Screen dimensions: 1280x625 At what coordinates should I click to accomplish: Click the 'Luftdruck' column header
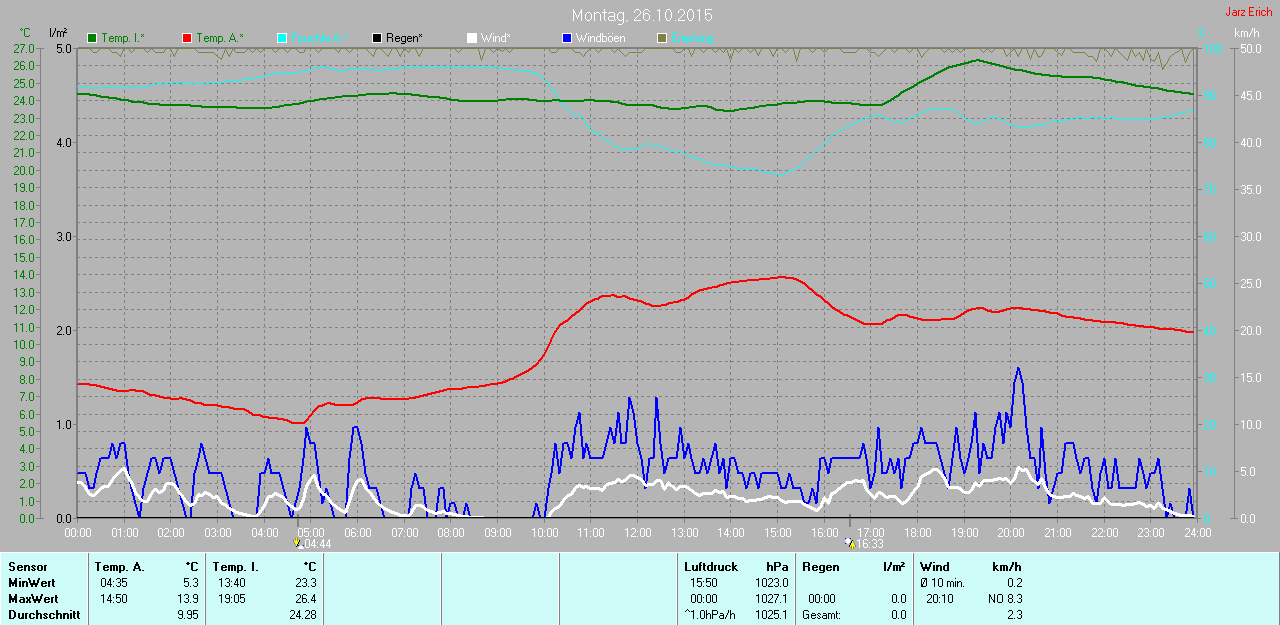coord(710,567)
